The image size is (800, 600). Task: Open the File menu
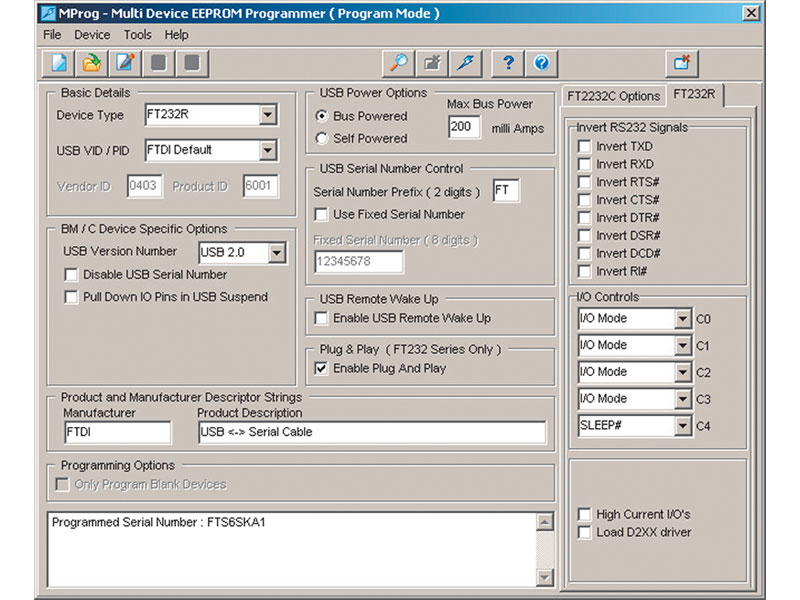click(52, 35)
